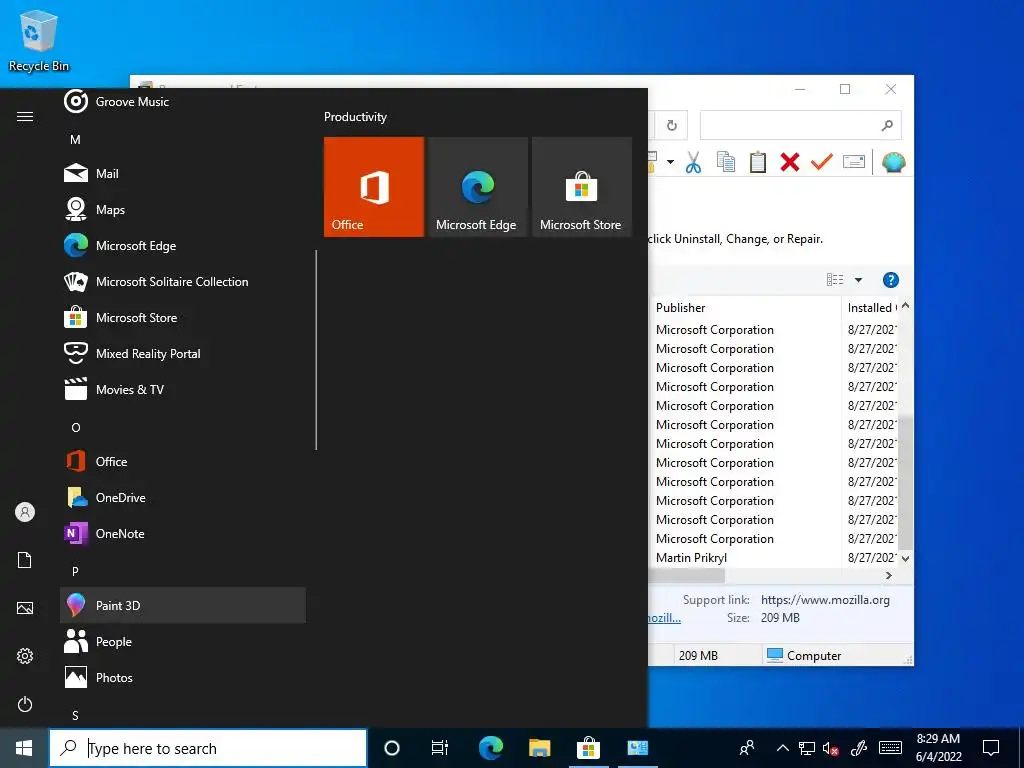The image size is (1024, 768).
Task: Jump to letter P section header
Action: (x=75, y=571)
